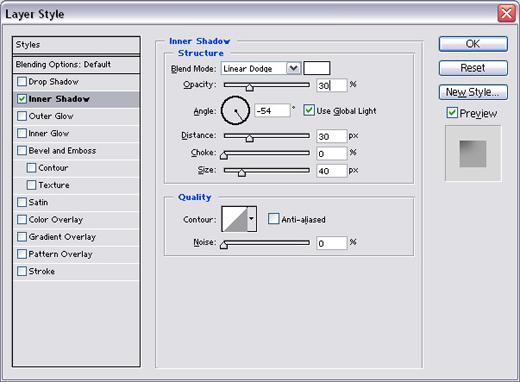
Task: Select the Bevel and Emboss label
Action: coord(62,151)
